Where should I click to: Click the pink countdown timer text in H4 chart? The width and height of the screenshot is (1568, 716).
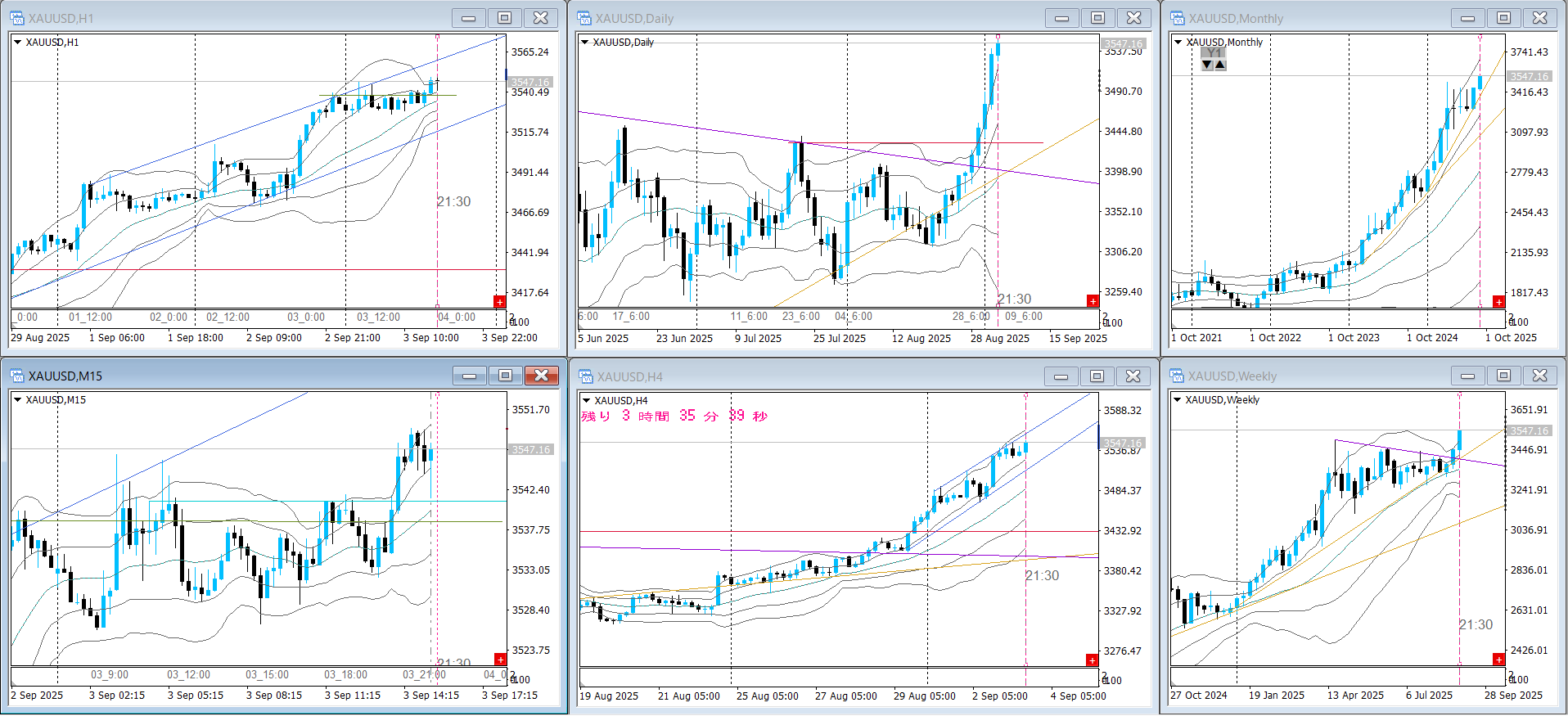(x=674, y=416)
